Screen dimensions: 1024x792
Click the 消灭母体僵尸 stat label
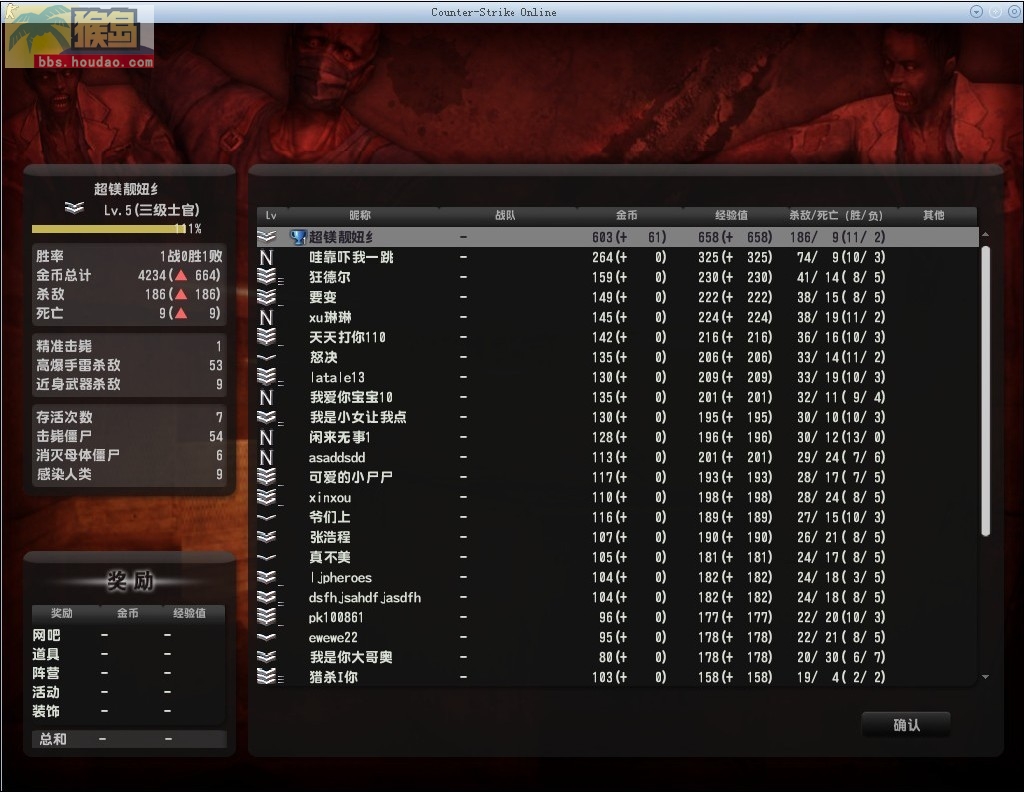point(78,454)
